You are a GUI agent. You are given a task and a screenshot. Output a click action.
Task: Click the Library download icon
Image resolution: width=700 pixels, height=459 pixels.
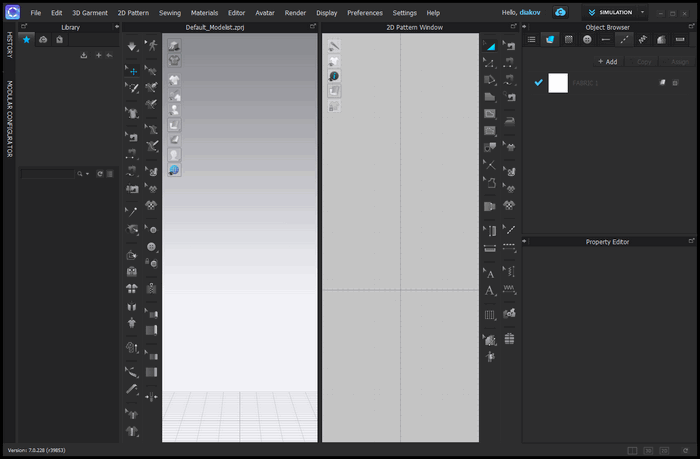(84, 55)
